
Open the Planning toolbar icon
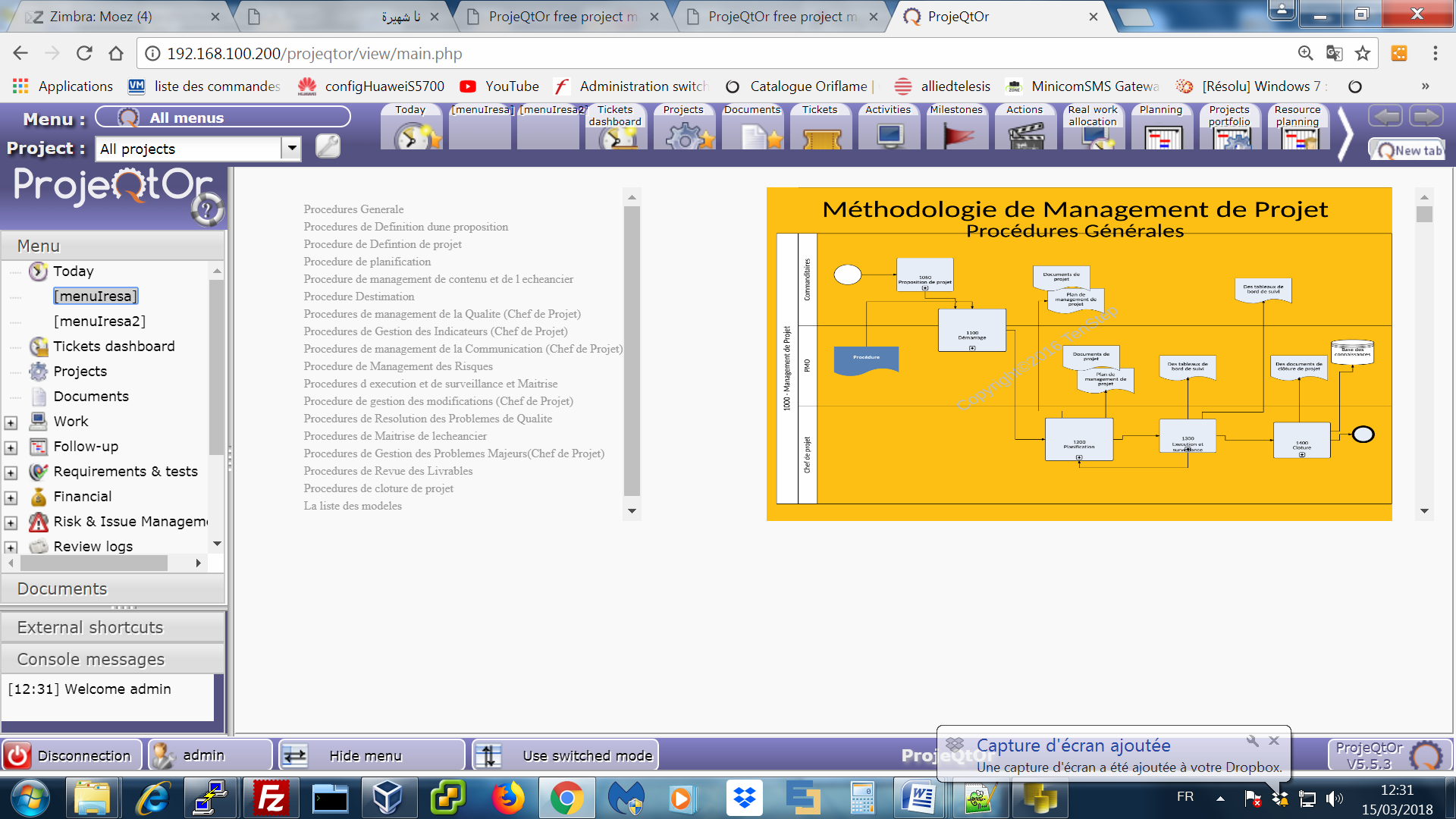[x=1162, y=137]
